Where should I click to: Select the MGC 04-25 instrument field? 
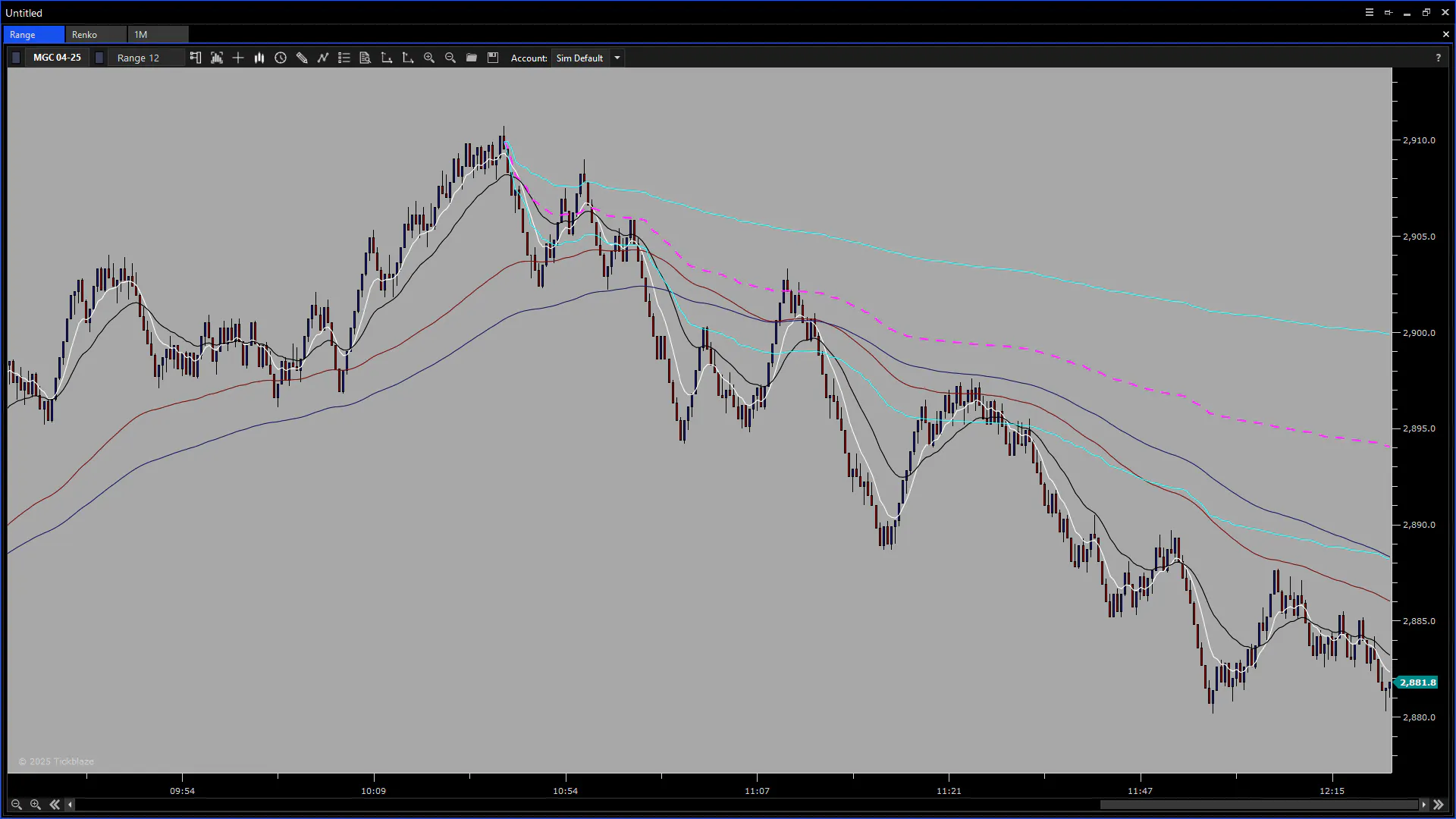pos(57,58)
